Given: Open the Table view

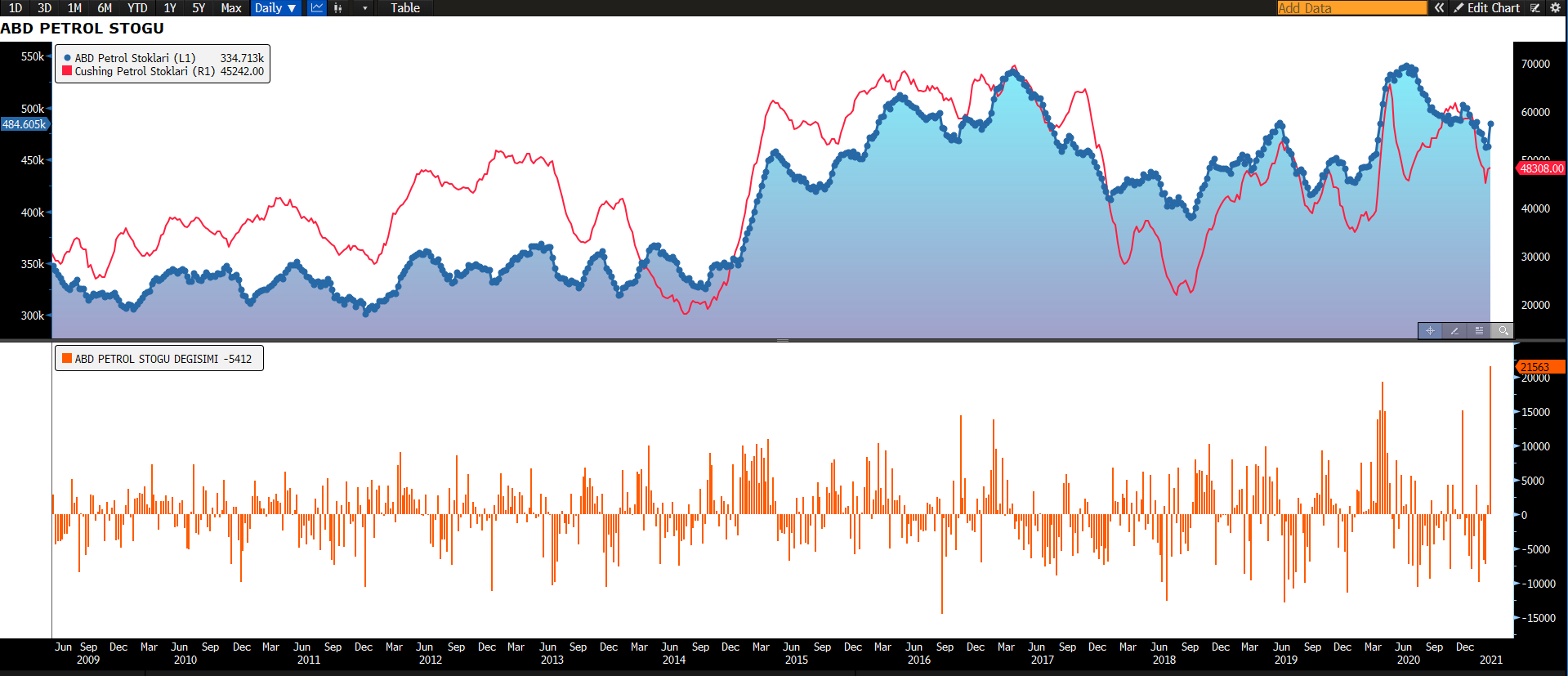Looking at the screenshot, I should [x=405, y=8].
